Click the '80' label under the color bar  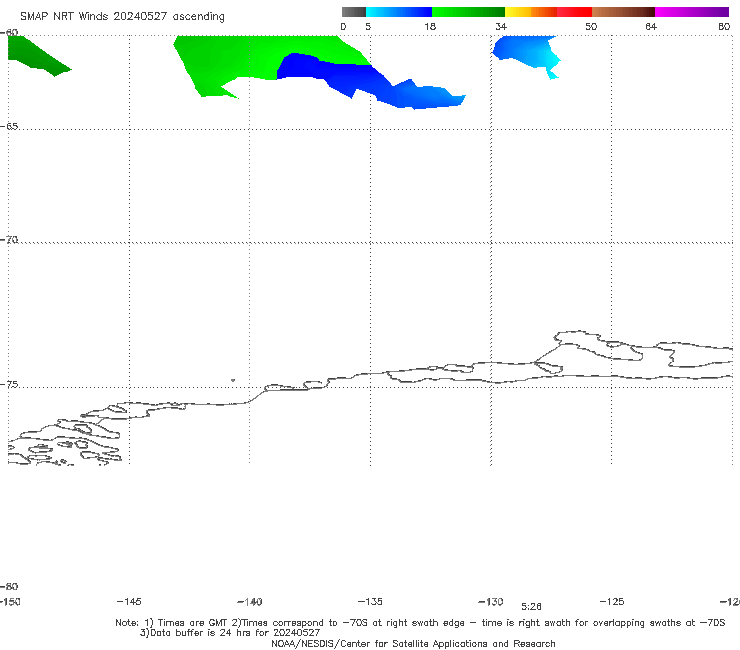[x=724, y=26]
